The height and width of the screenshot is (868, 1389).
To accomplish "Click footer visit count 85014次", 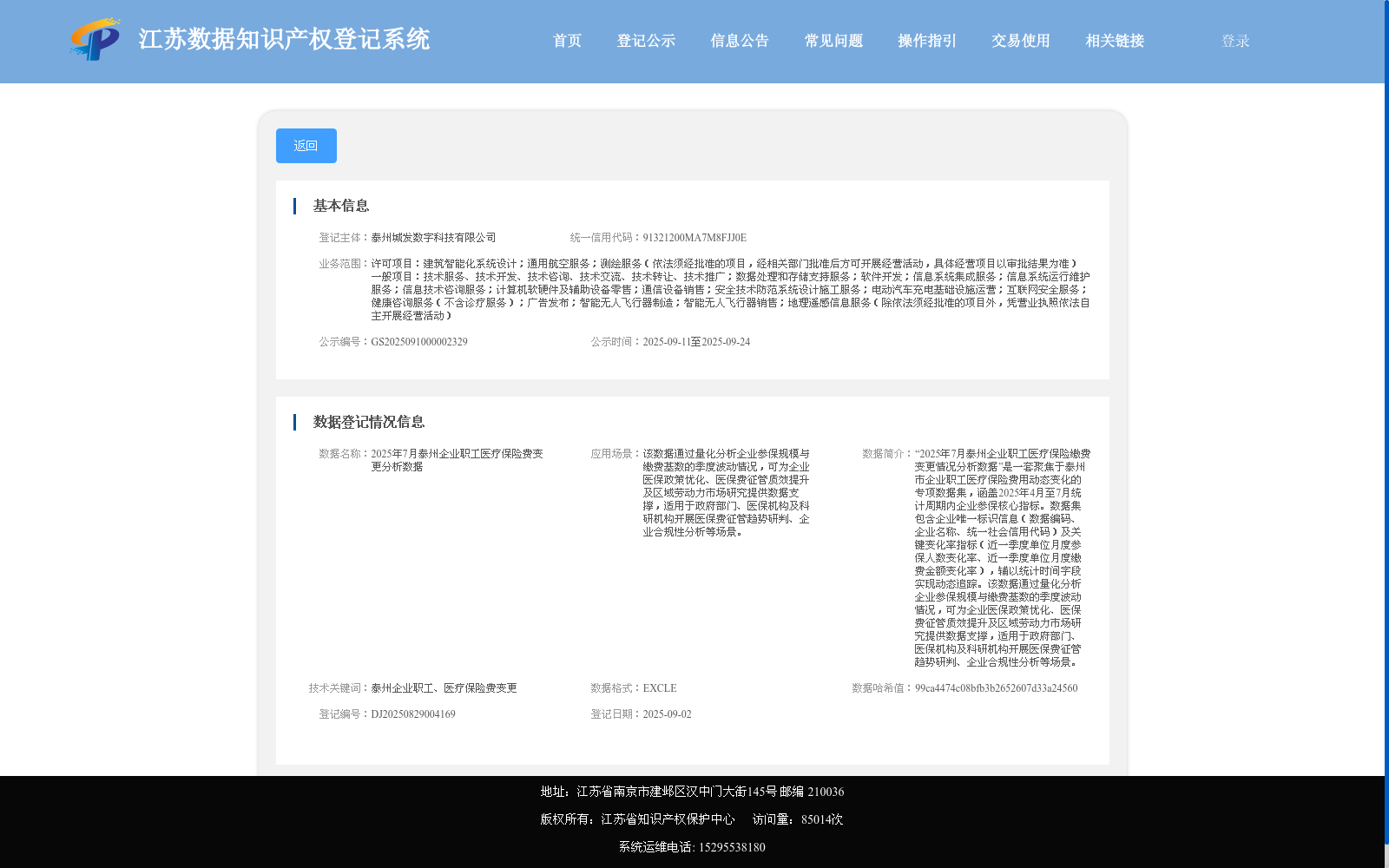I will (822, 819).
